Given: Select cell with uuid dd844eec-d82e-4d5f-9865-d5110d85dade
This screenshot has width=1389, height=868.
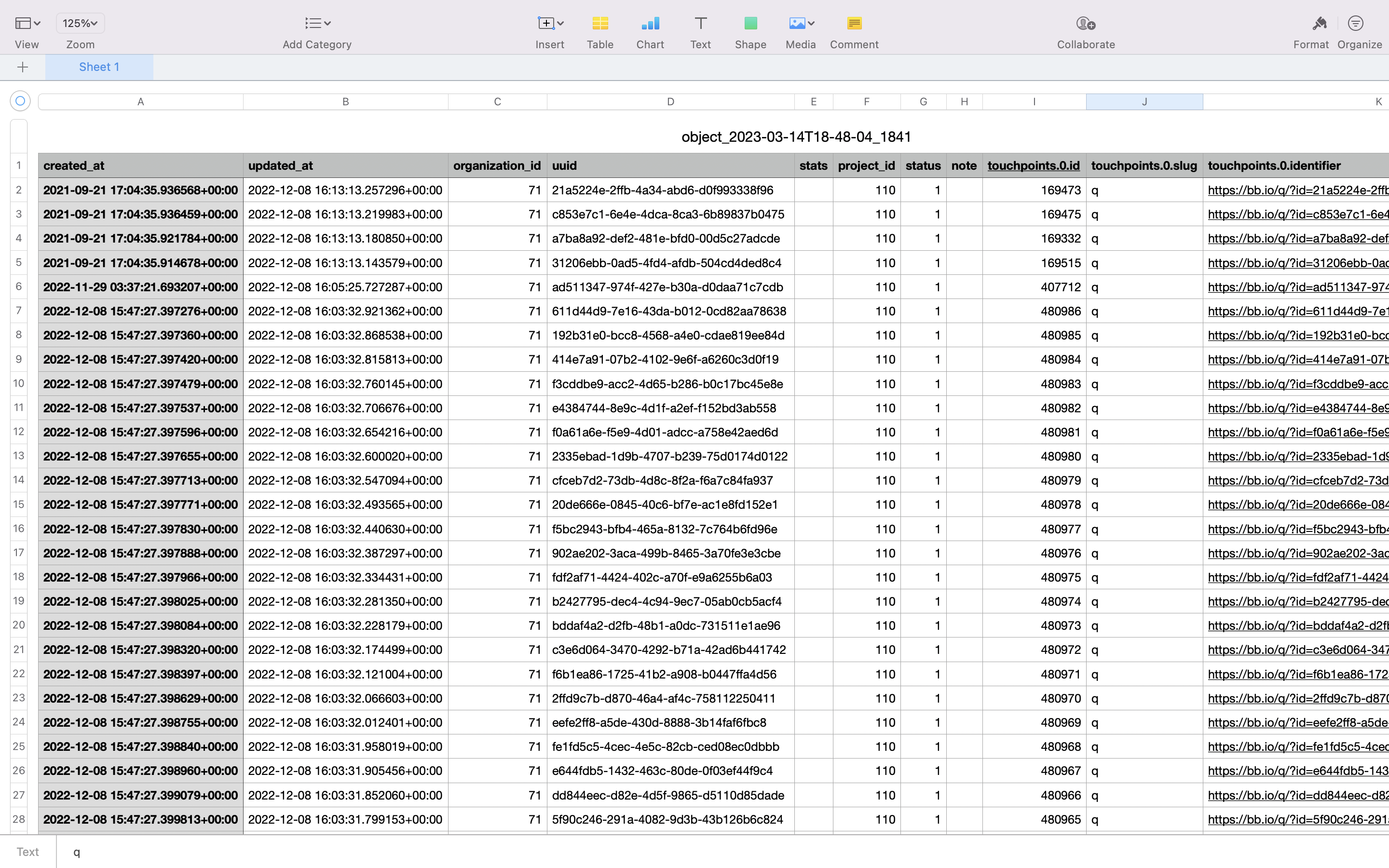Looking at the screenshot, I should (x=670, y=796).
